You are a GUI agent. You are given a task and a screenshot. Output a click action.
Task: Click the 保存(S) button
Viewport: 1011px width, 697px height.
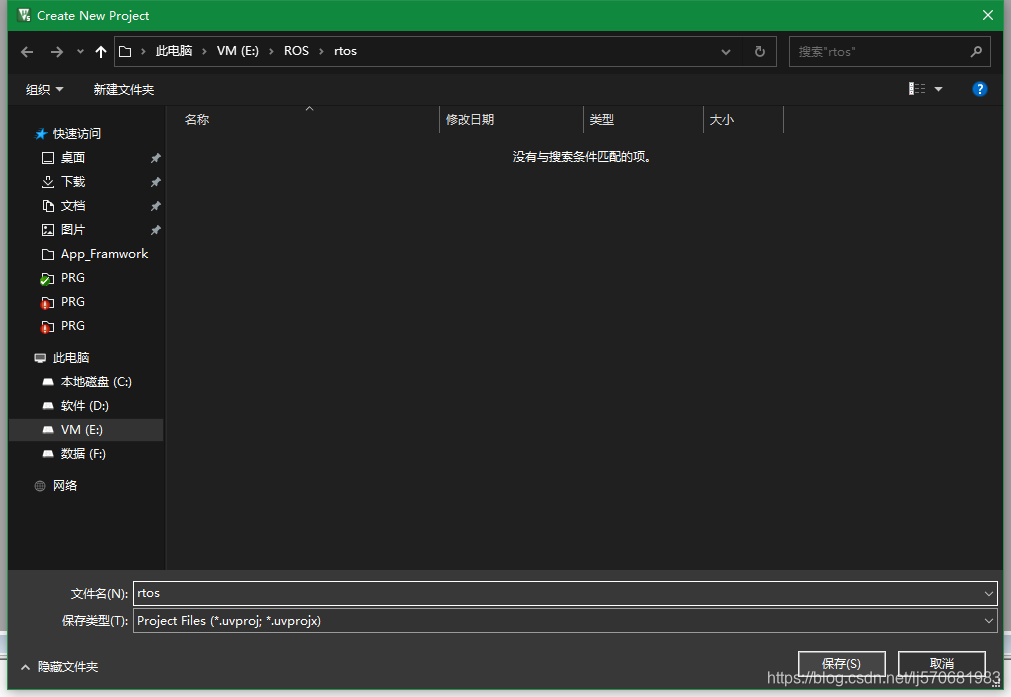841,663
